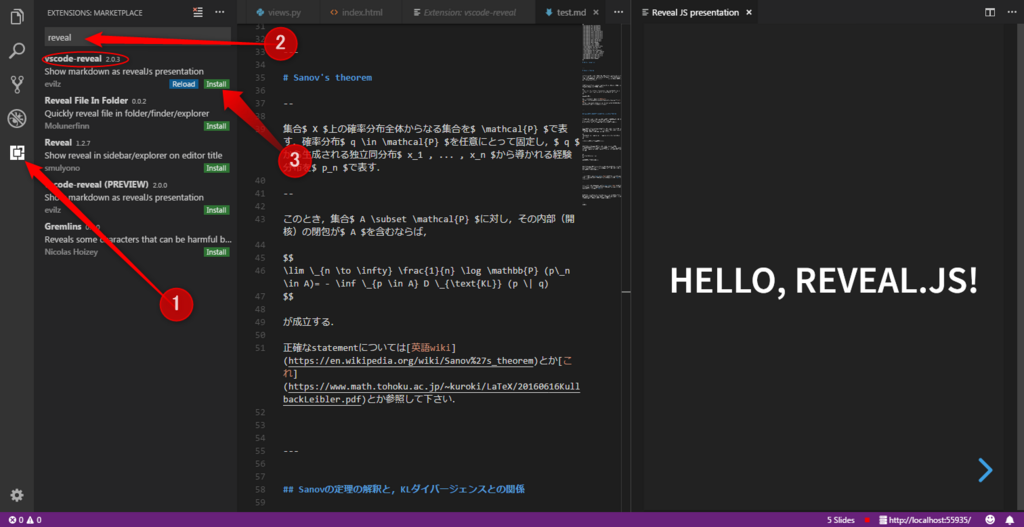Click the reveal extension search box
Image resolution: width=1024 pixels, height=527 pixels.
point(138,38)
